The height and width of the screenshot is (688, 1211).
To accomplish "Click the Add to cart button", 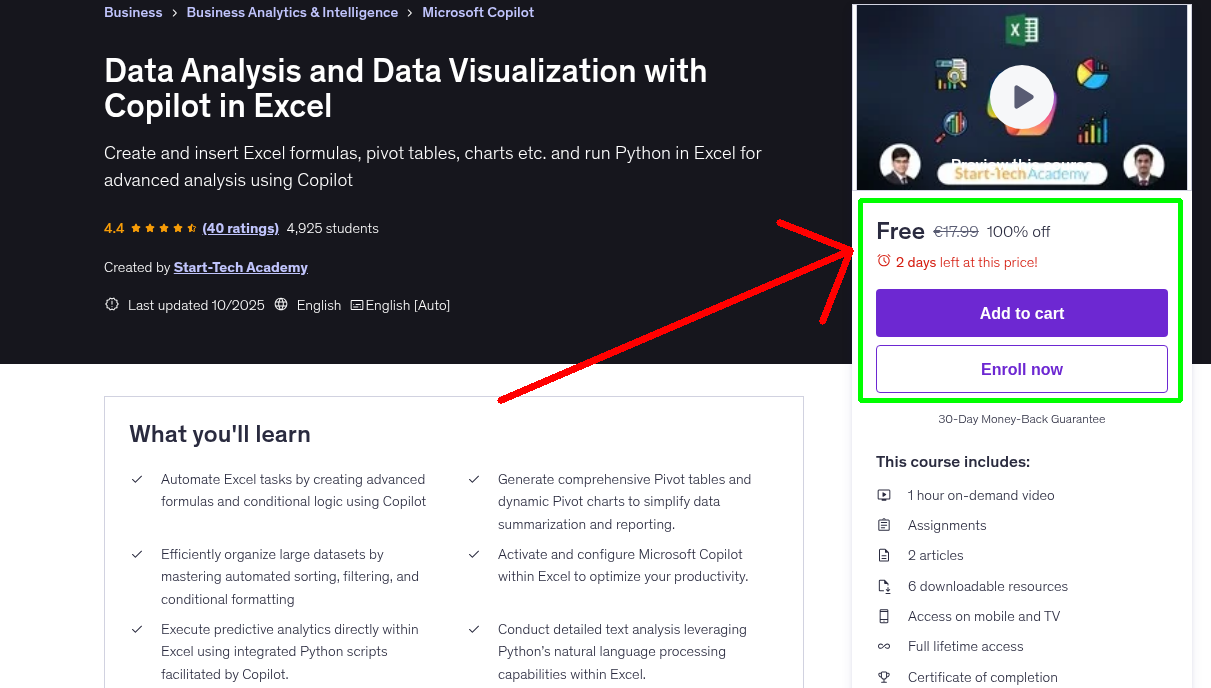I will [1021, 313].
